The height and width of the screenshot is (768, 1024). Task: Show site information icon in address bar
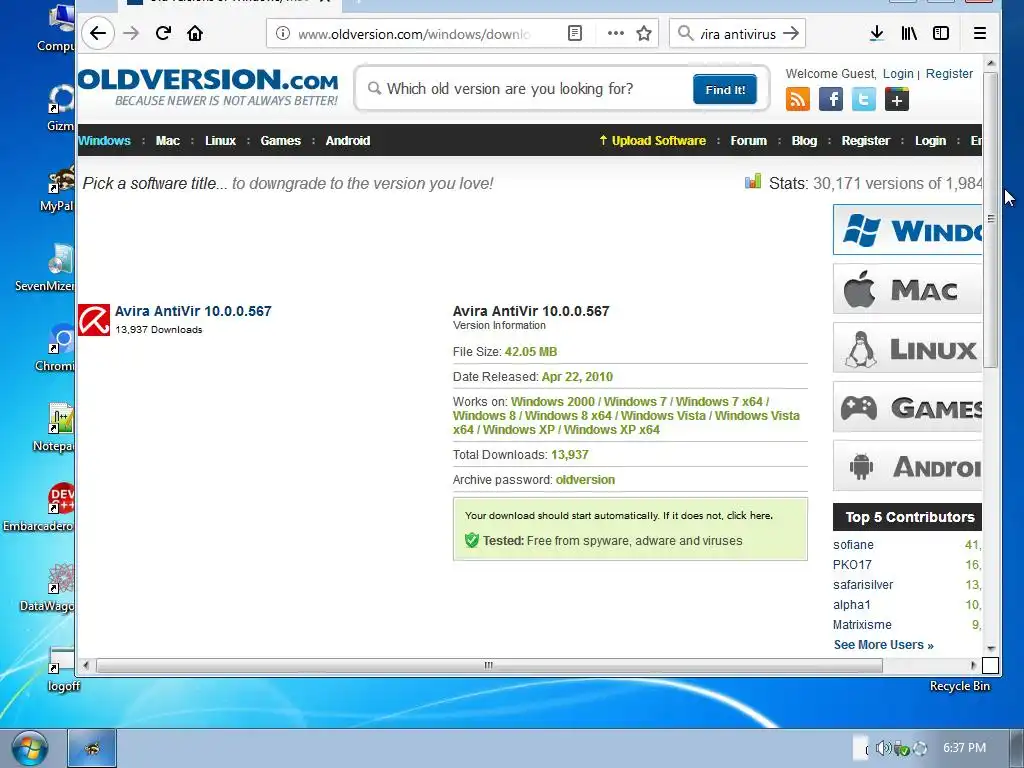pos(283,33)
